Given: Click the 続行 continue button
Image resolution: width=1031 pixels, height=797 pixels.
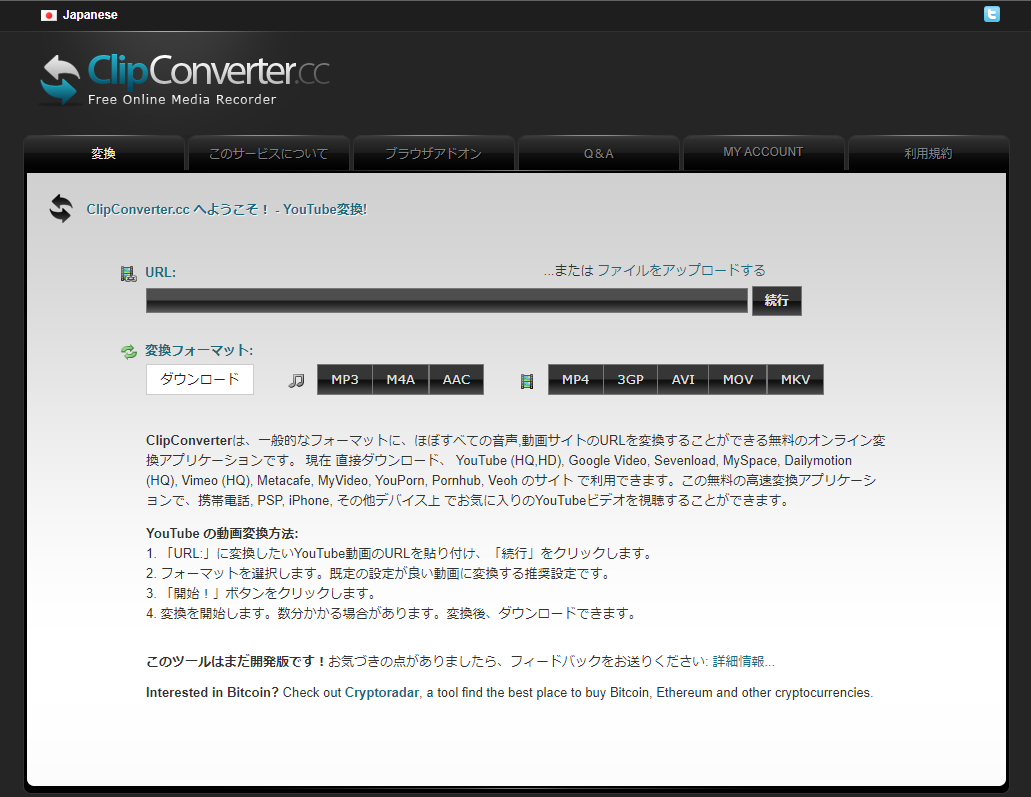Looking at the screenshot, I should click(x=777, y=301).
